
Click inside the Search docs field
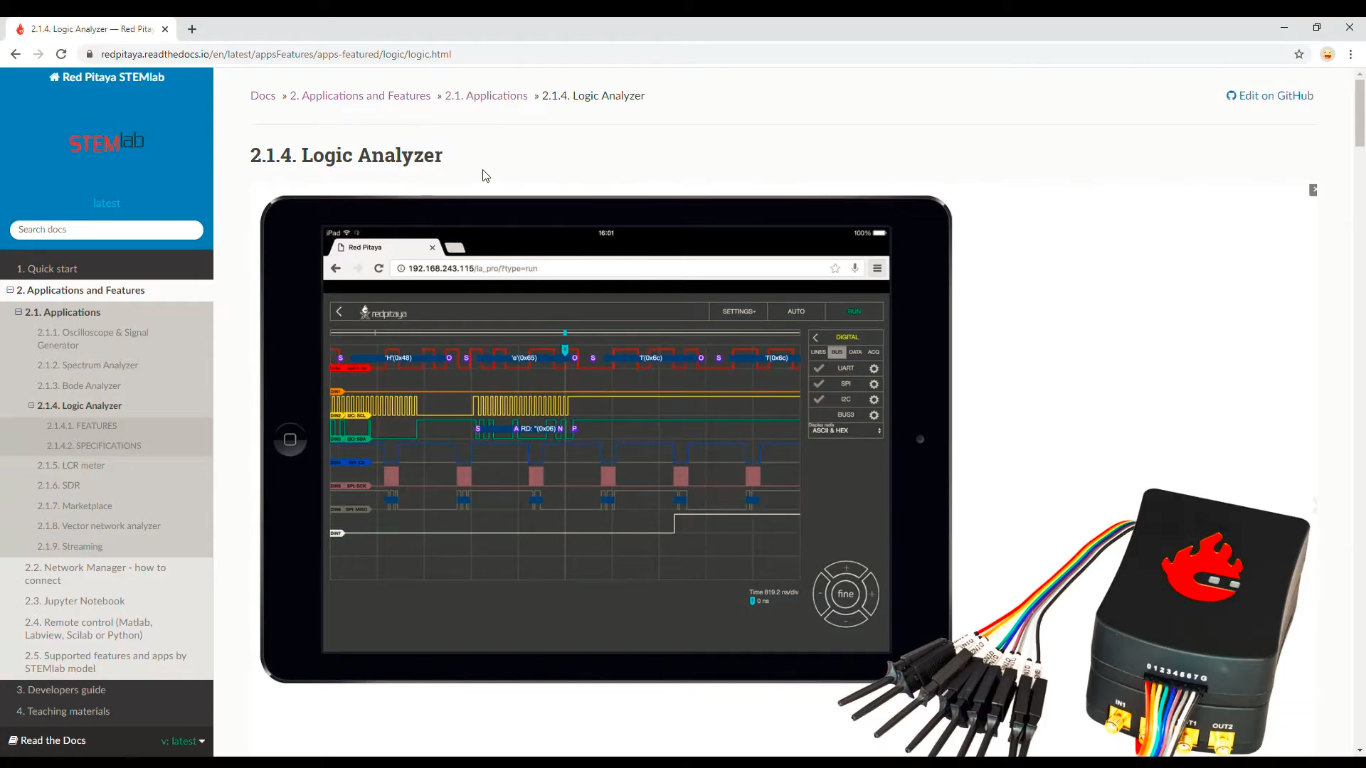pos(106,230)
